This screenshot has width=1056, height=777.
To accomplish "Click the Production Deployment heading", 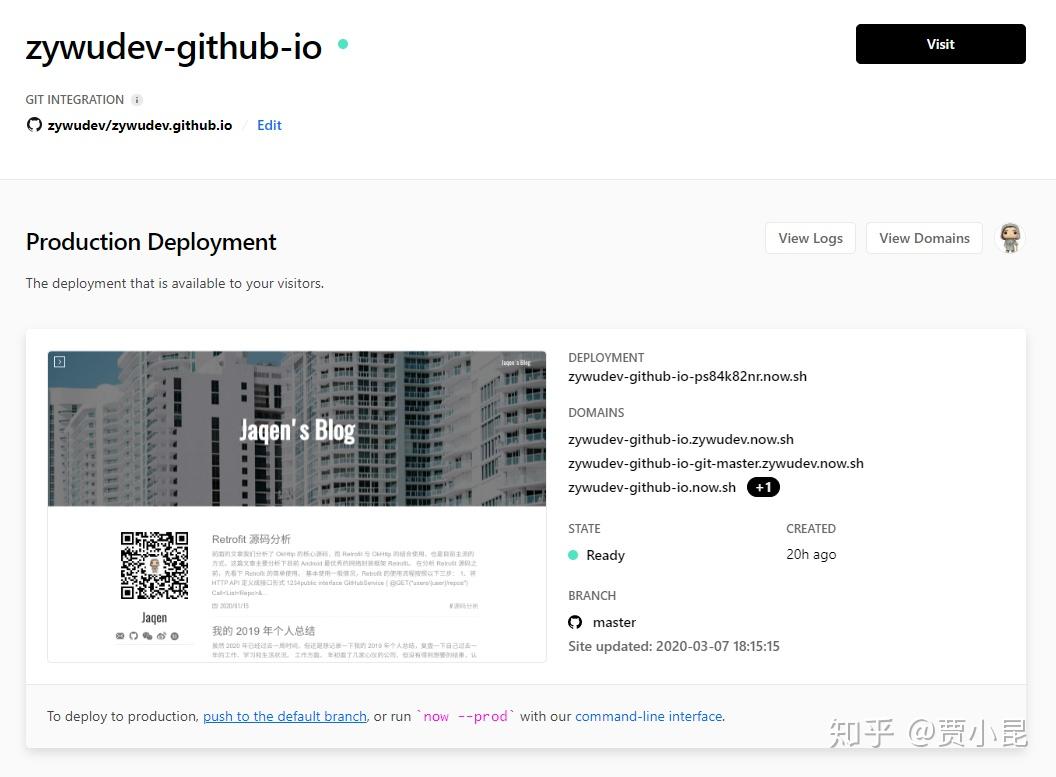I will (151, 242).
